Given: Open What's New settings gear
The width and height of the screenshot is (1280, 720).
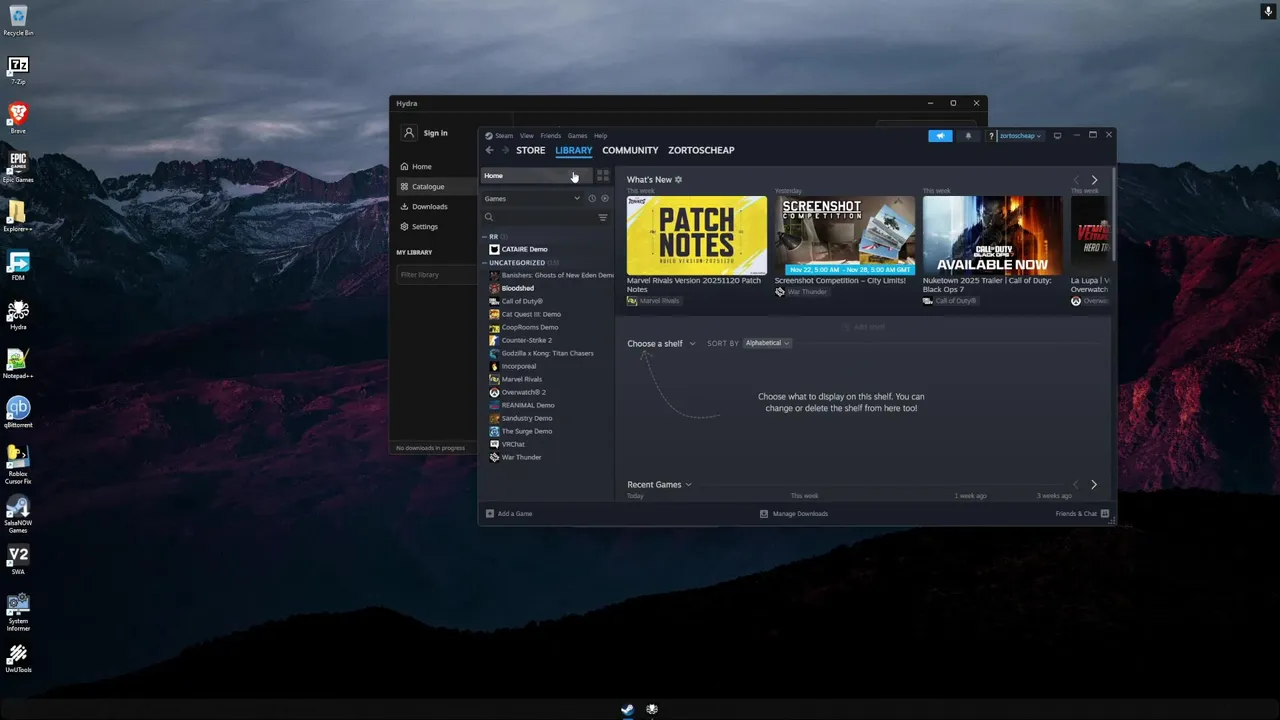Looking at the screenshot, I should pos(678,180).
